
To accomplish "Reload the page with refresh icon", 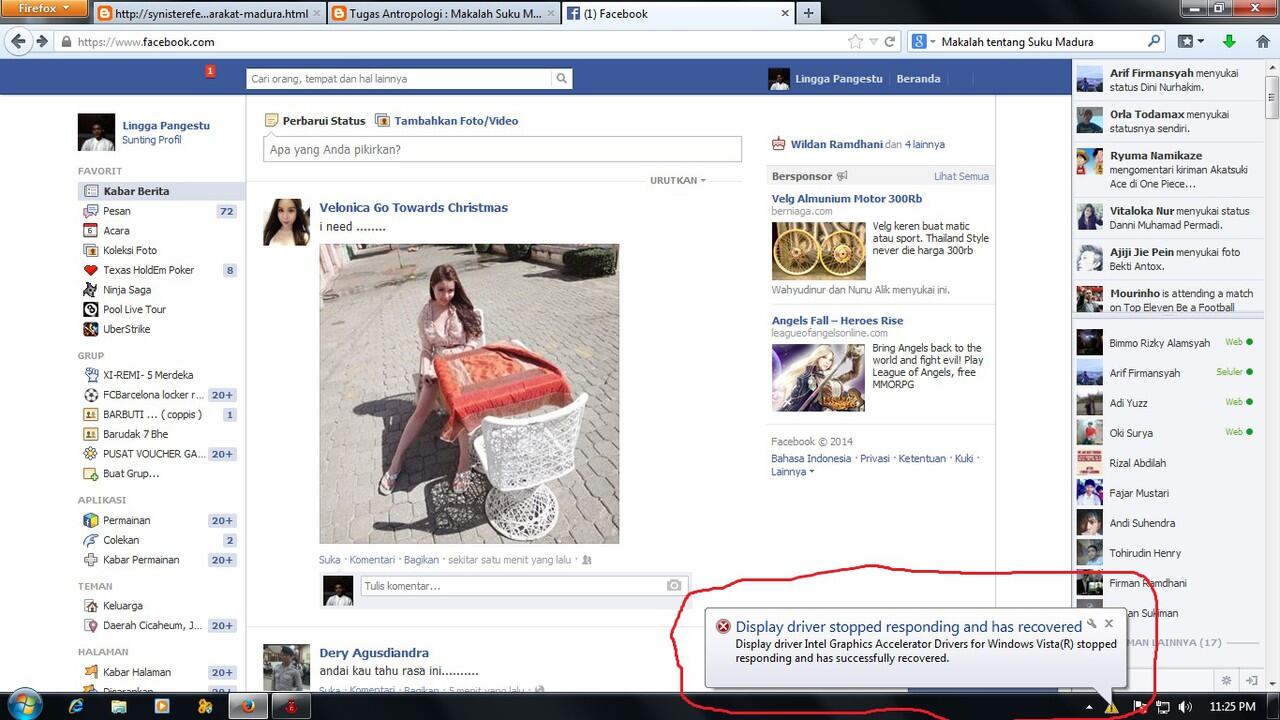I will point(889,42).
